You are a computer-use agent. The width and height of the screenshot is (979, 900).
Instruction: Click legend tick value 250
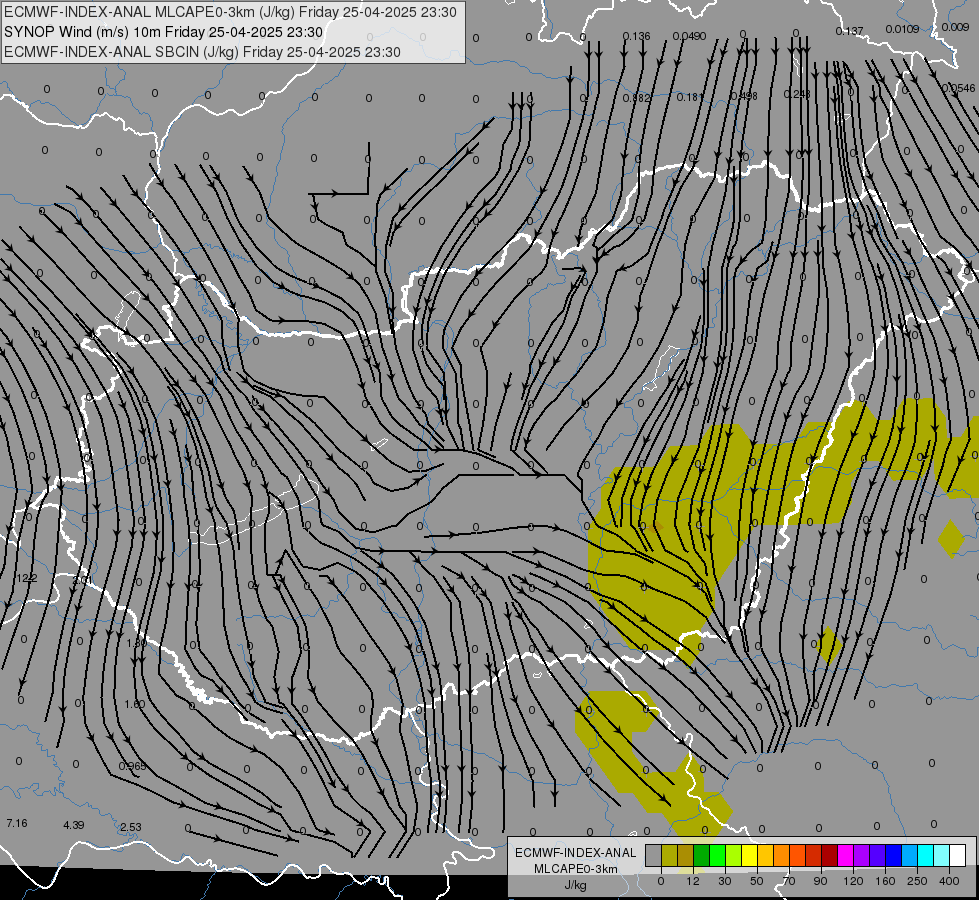point(917,881)
